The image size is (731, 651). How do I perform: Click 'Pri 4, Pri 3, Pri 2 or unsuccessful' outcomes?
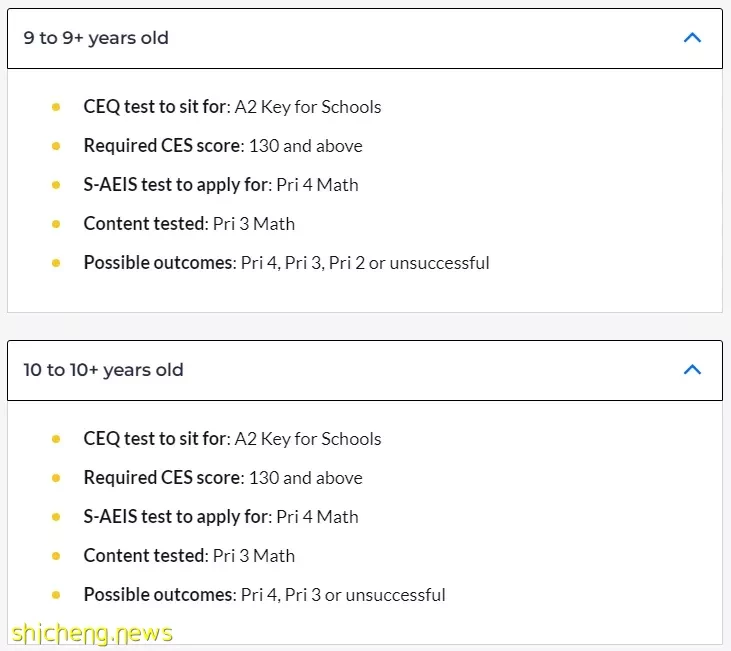365,263
